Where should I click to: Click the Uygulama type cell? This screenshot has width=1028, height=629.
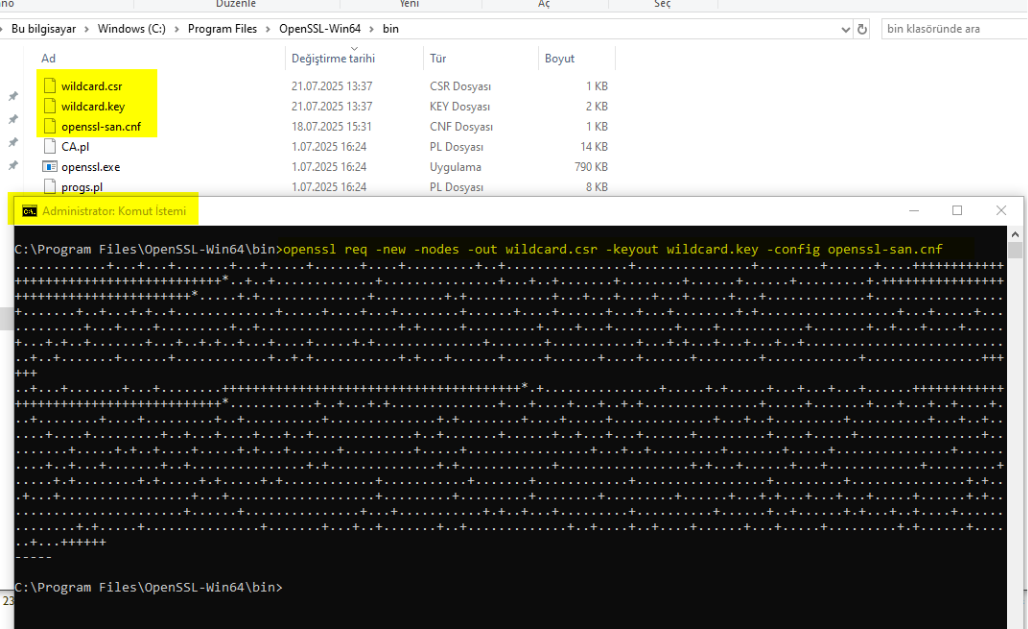pyautogui.click(x=455, y=167)
